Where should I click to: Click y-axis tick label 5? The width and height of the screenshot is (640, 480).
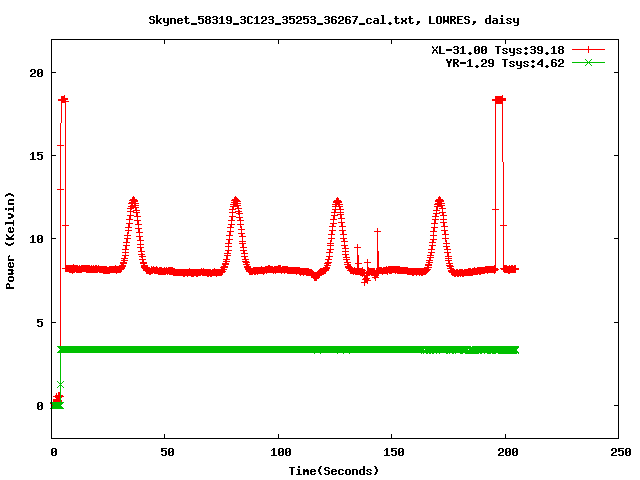pyautogui.click(x=40, y=323)
